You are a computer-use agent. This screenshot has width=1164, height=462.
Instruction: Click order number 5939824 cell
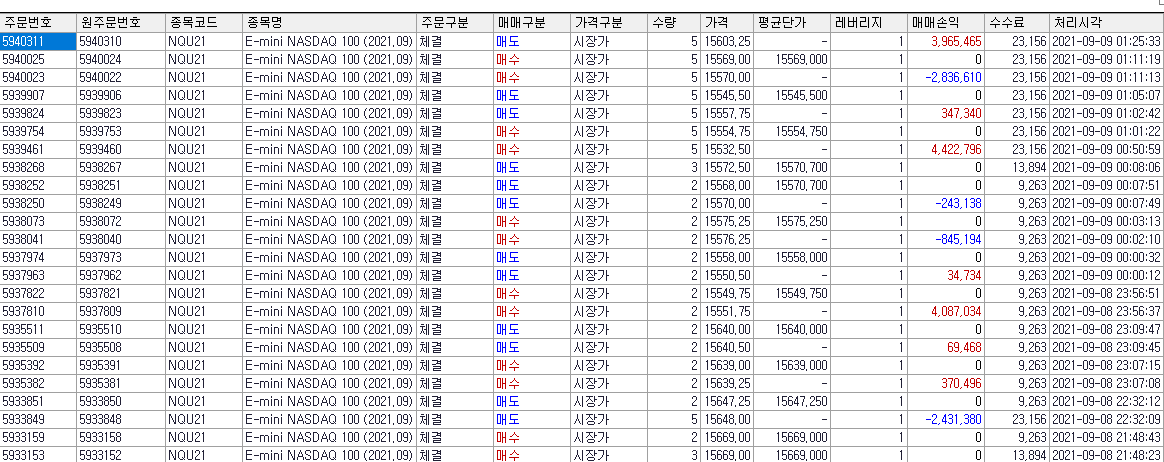(38, 114)
